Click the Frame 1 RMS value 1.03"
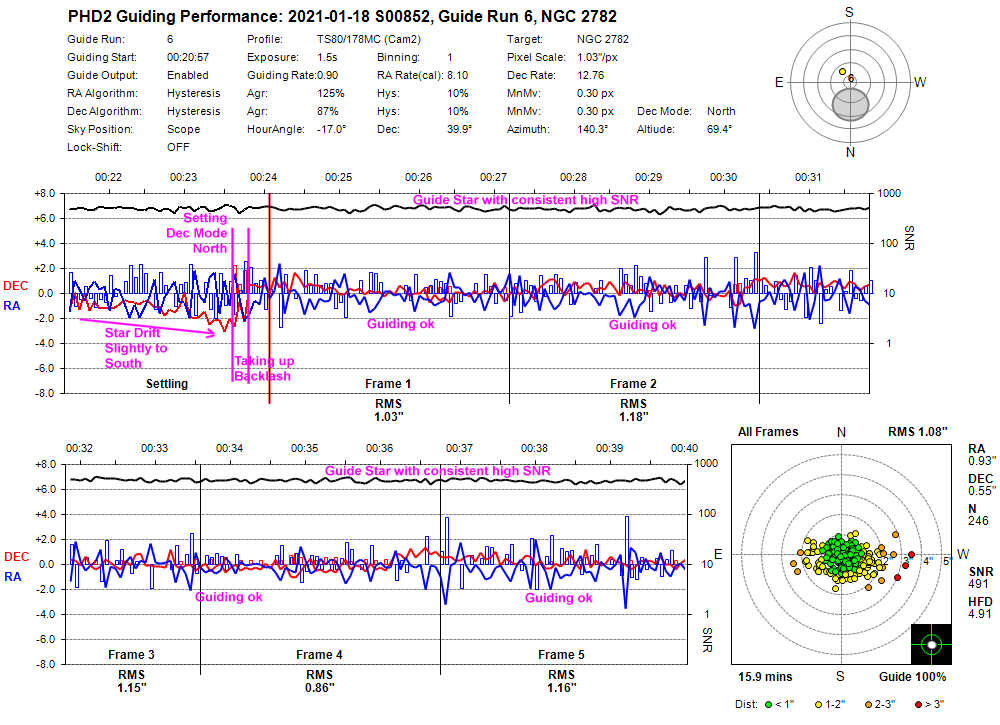The height and width of the screenshot is (725, 1000). (388, 417)
